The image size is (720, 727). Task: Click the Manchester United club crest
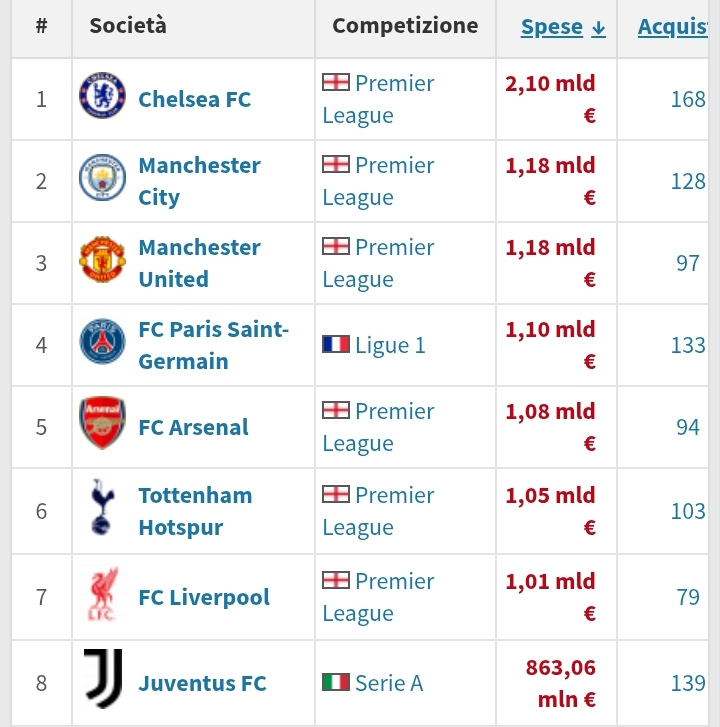[103, 262]
